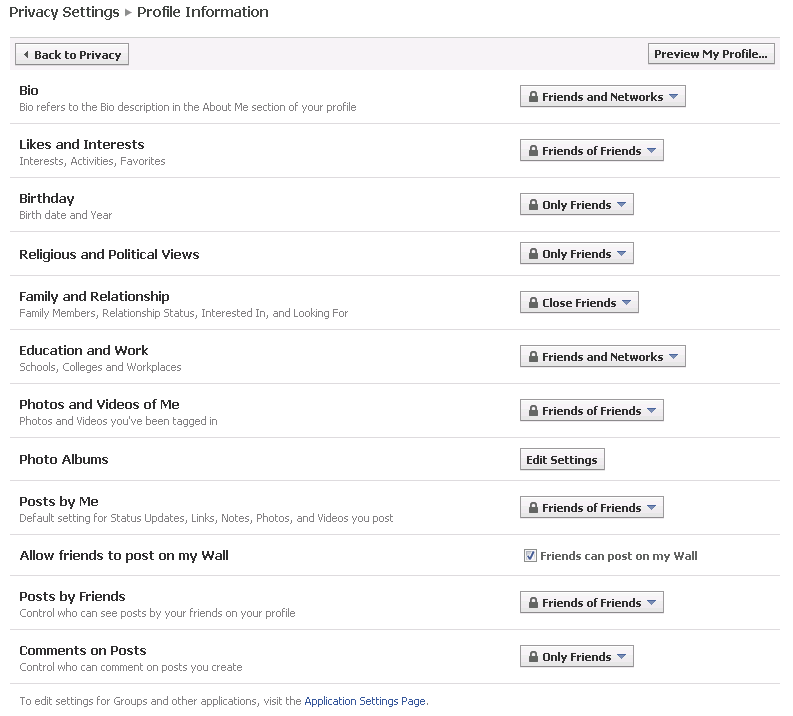The width and height of the screenshot is (793, 716).
Task: Open Posts by Me privacy dropdown
Action: [x=592, y=508]
